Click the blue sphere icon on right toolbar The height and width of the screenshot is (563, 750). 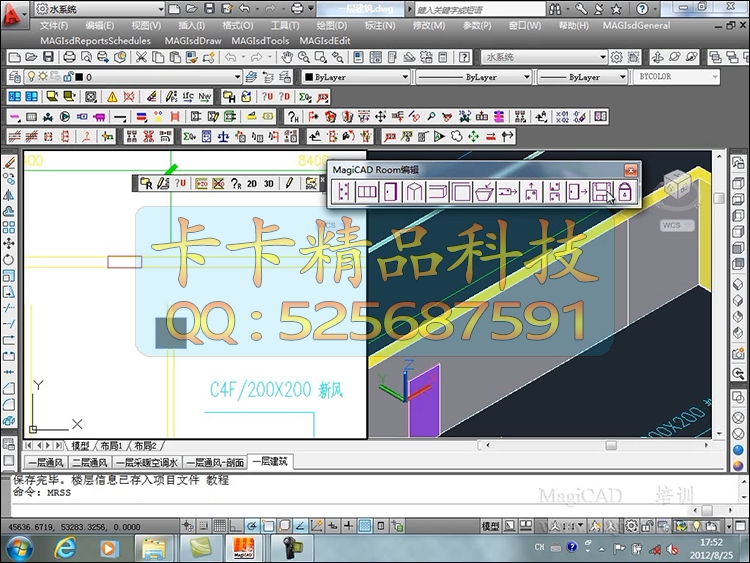[x=738, y=450]
